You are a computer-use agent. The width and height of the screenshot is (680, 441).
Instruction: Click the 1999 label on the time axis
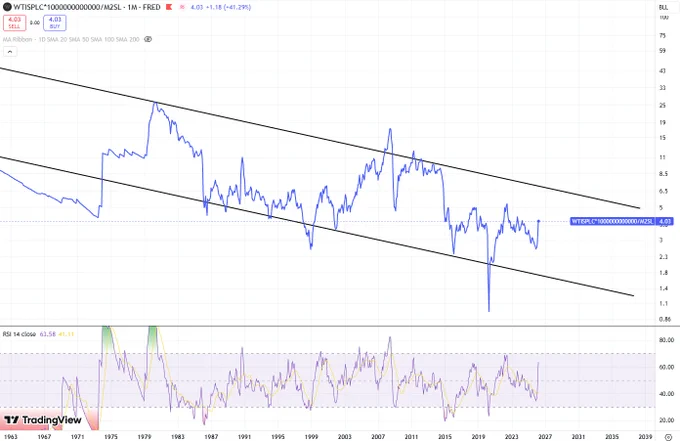(311, 436)
